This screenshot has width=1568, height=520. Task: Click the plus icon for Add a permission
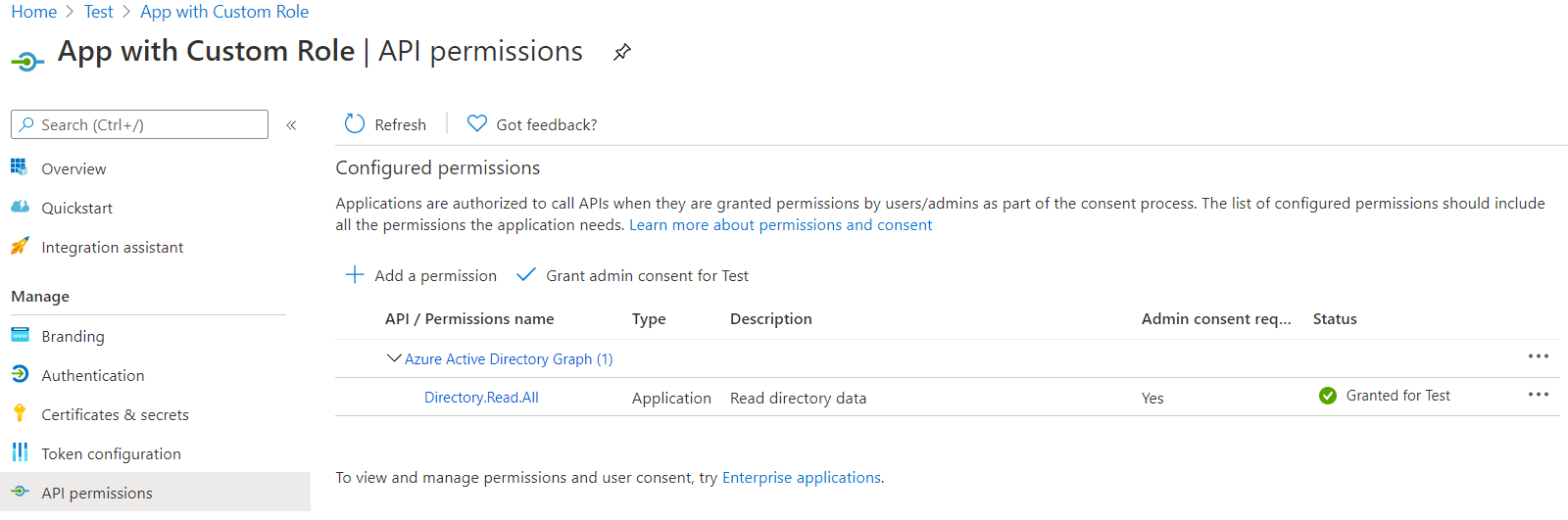355,275
